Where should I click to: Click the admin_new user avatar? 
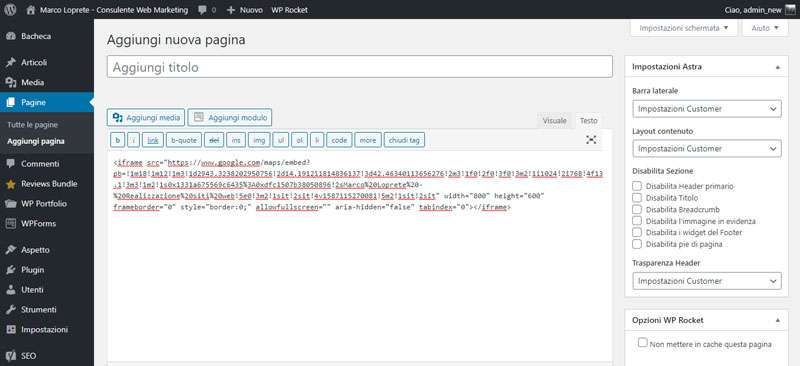click(x=790, y=10)
